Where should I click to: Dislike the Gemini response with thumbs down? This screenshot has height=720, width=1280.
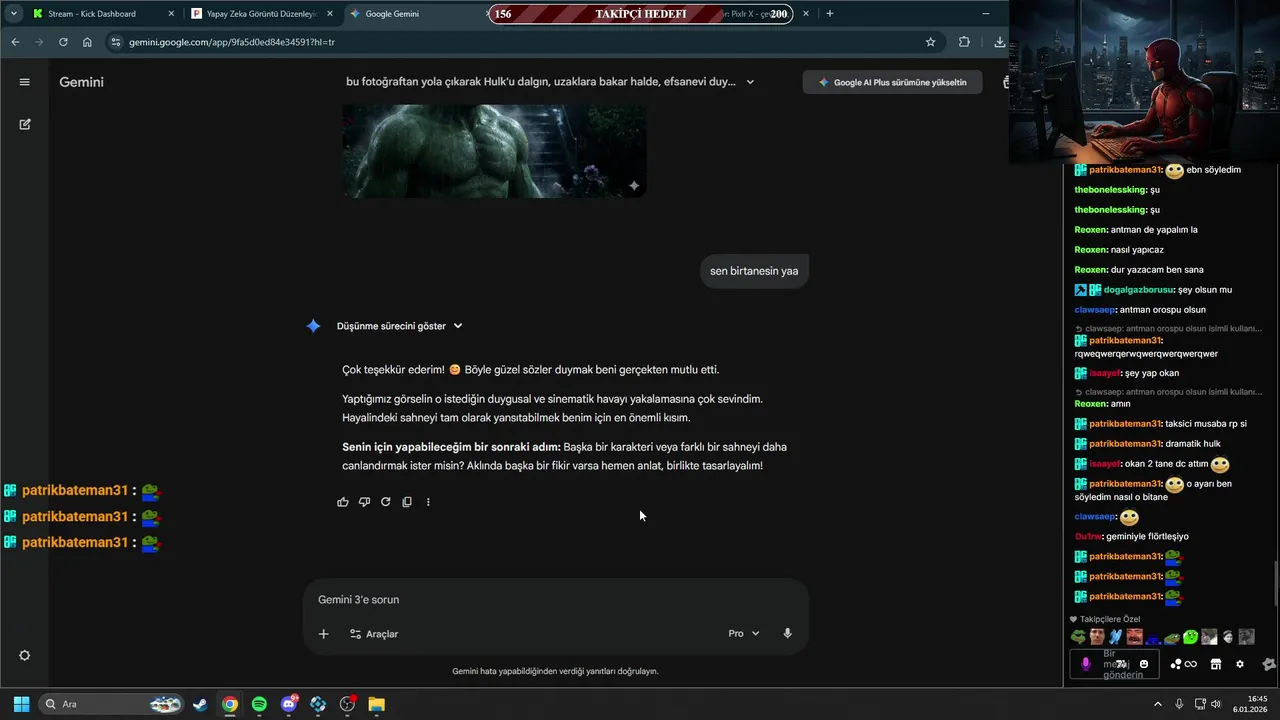click(364, 502)
